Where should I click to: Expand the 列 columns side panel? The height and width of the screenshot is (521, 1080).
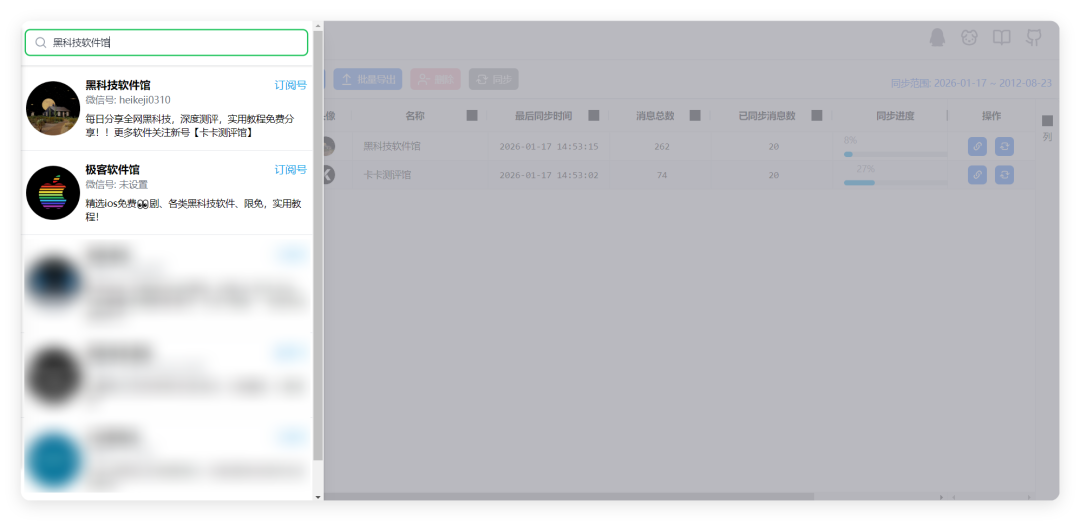1047,128
